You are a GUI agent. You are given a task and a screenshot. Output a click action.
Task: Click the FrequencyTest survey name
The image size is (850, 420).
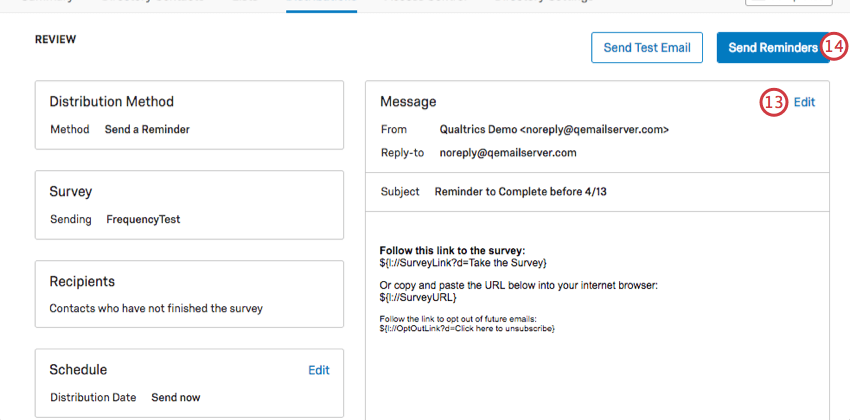(x=143, y=219)
